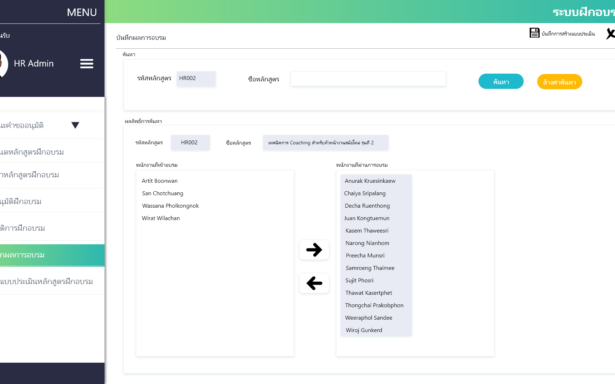Select Chaiya Sripalang in right list

(365, 193)
